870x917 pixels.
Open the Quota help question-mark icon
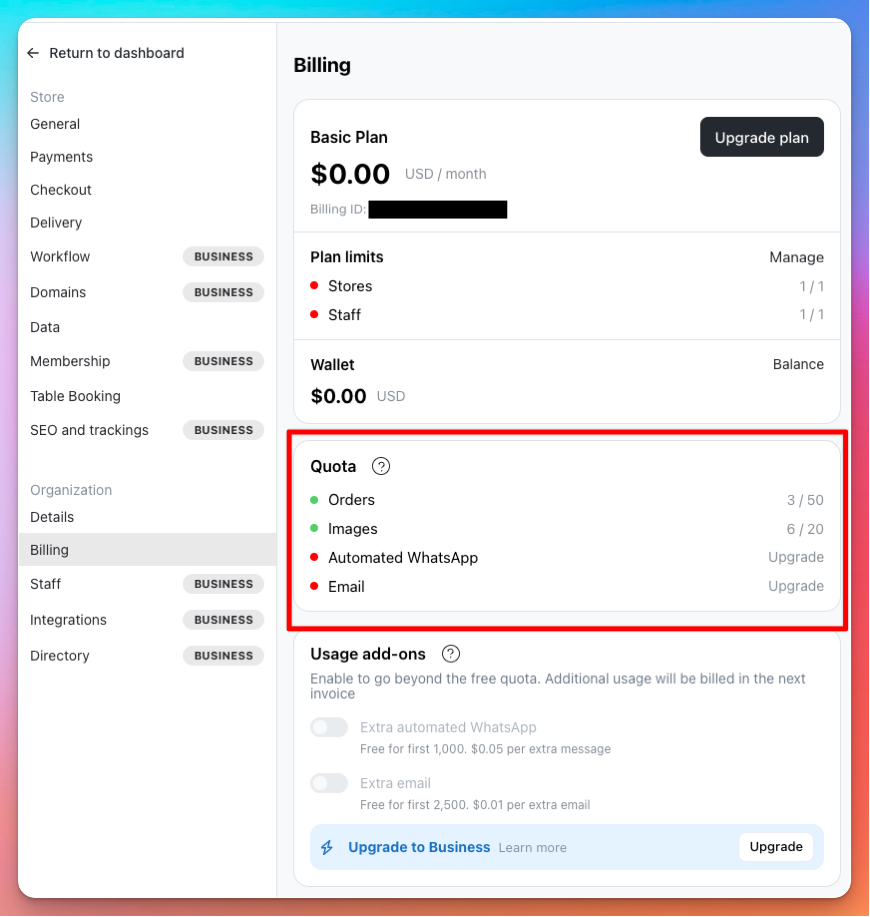[x=381, y=466]
